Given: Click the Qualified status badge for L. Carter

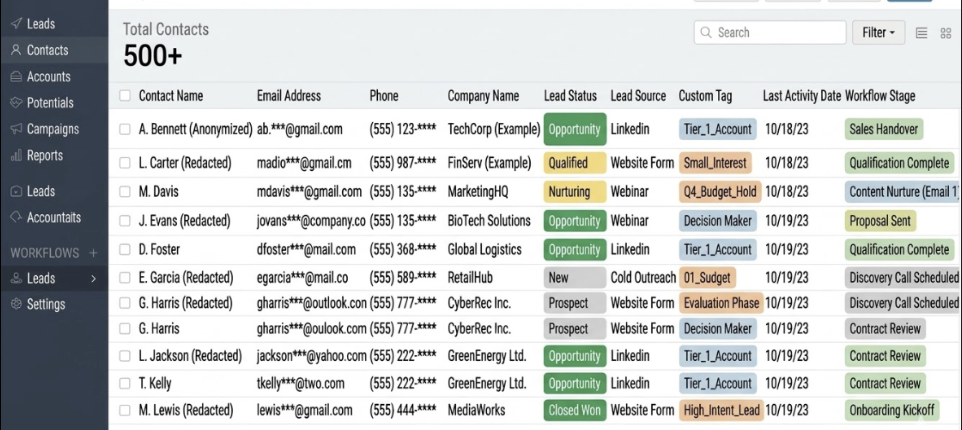Looking at the screenshot, I should coord(575,163).
